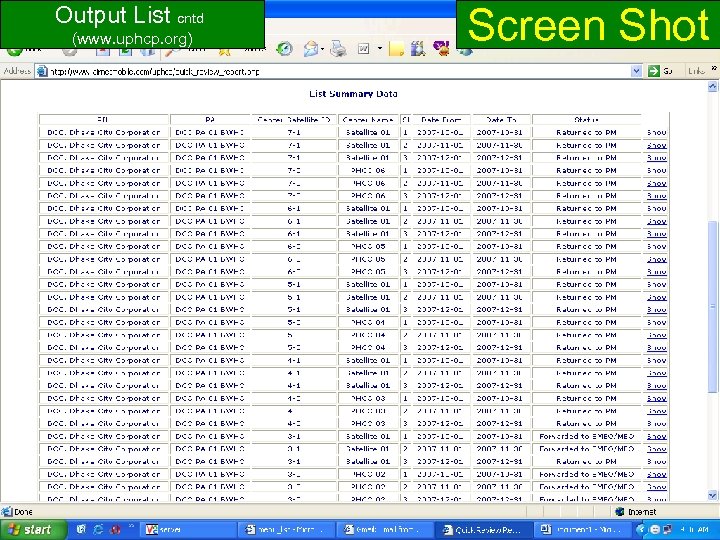Screen dimensions: 720x540
Task: Open the Mail icon dropdown arrow
Action: coord(323,49)
